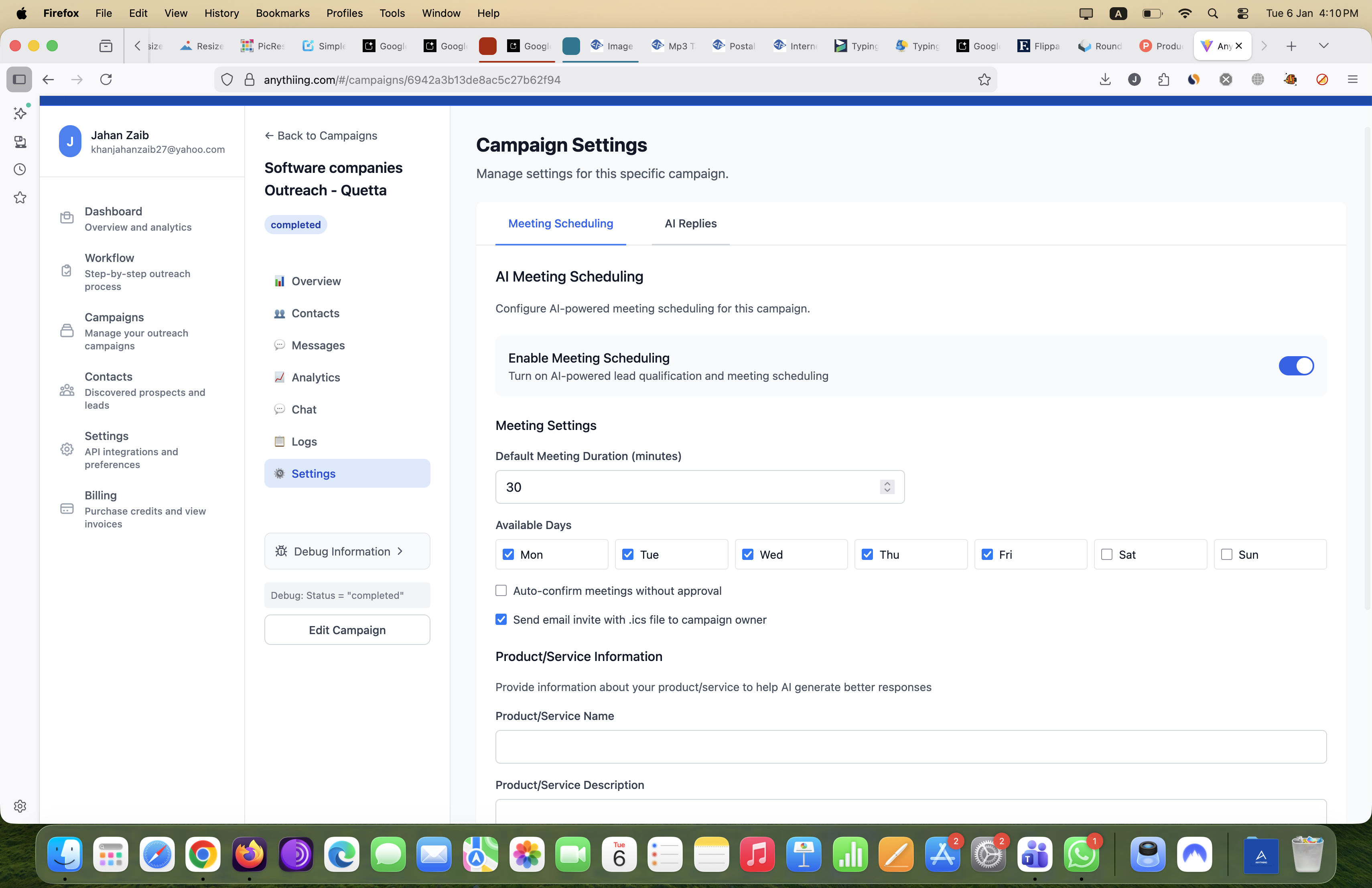Viewport: 1372px width, 888px height.
Task: Open Messages via the speech bubble icon
Action: pos(280,345)
